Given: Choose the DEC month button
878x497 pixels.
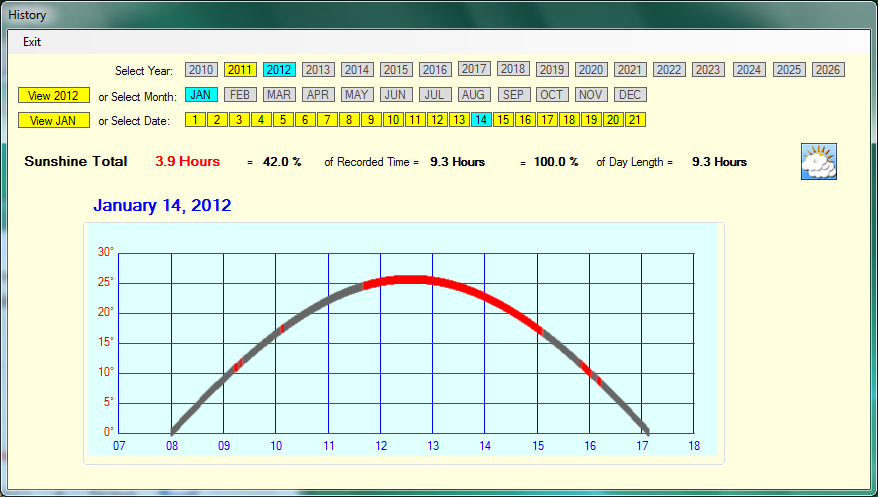Looking at the screenshot, I should coord(630,95).
